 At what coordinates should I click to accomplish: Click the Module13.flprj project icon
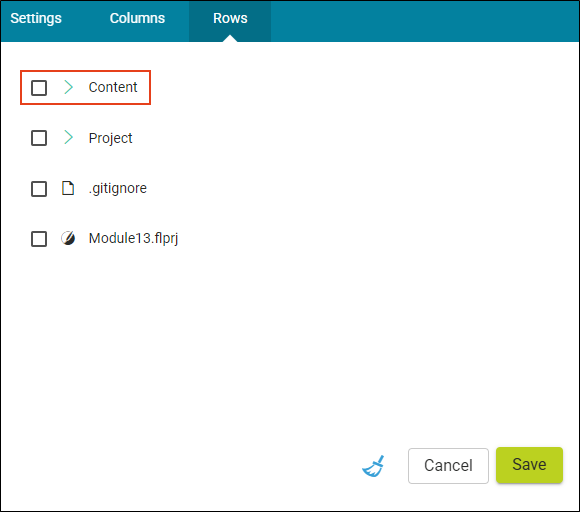68,238
